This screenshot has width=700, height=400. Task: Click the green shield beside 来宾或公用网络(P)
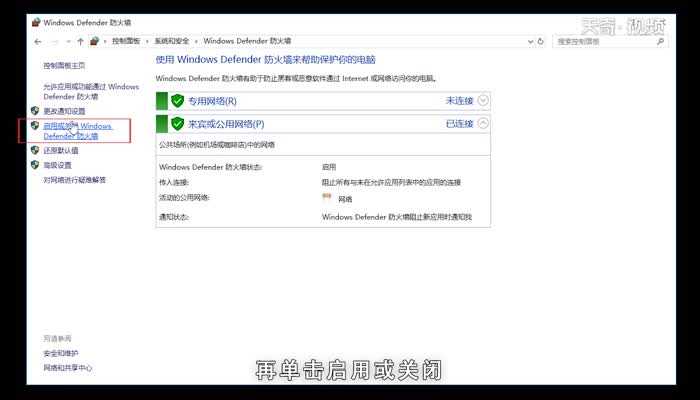coord(177,124)
